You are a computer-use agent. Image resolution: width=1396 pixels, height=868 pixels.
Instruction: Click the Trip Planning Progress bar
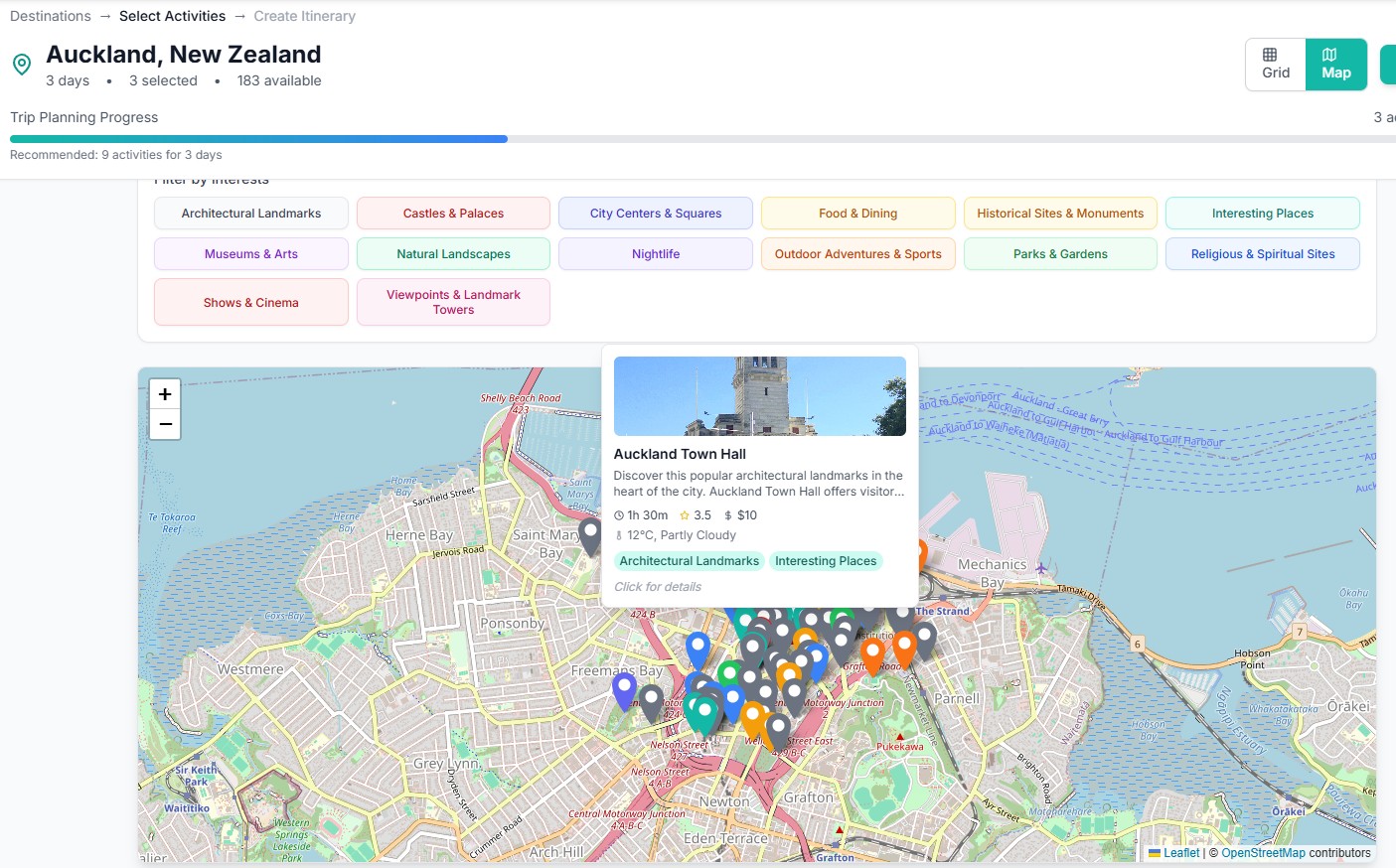702,139
